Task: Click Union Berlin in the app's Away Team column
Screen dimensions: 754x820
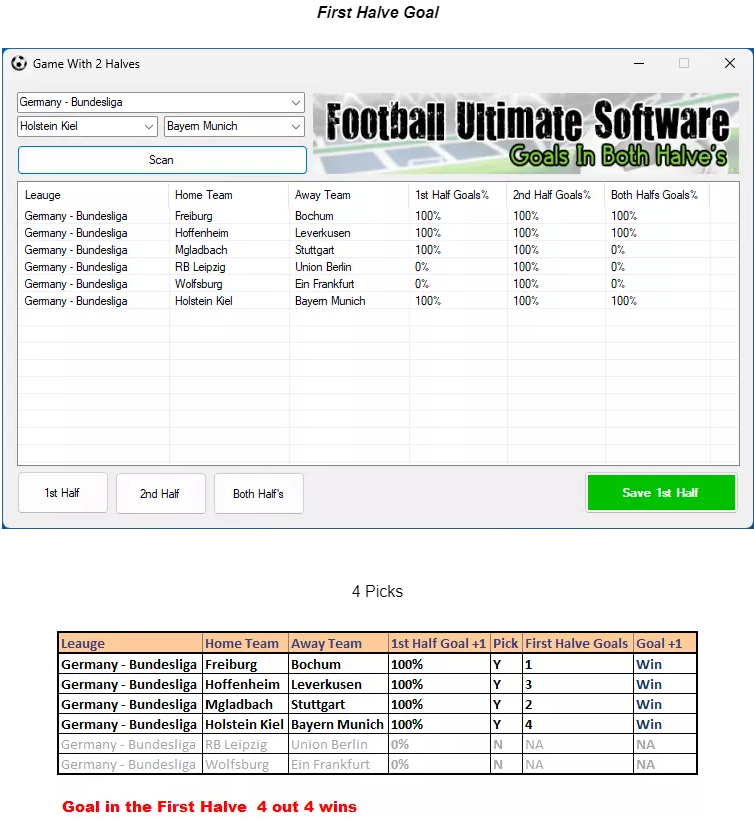Action: pyautogui.click(x=323, y=267)
